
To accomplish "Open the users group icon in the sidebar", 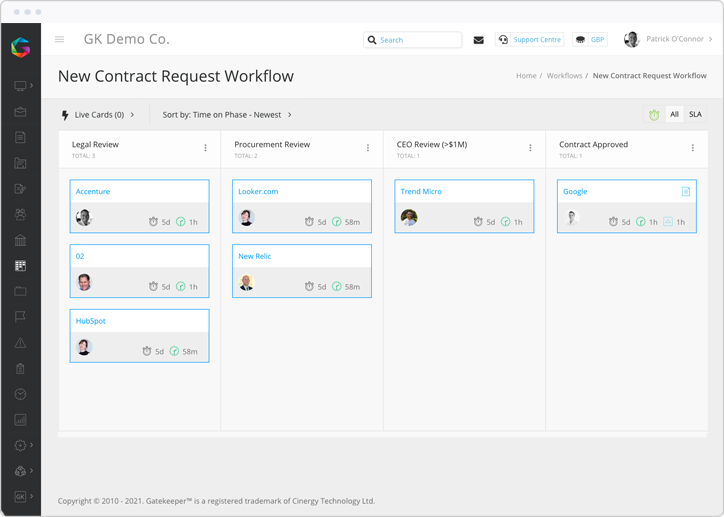I will tap(20, 215).
